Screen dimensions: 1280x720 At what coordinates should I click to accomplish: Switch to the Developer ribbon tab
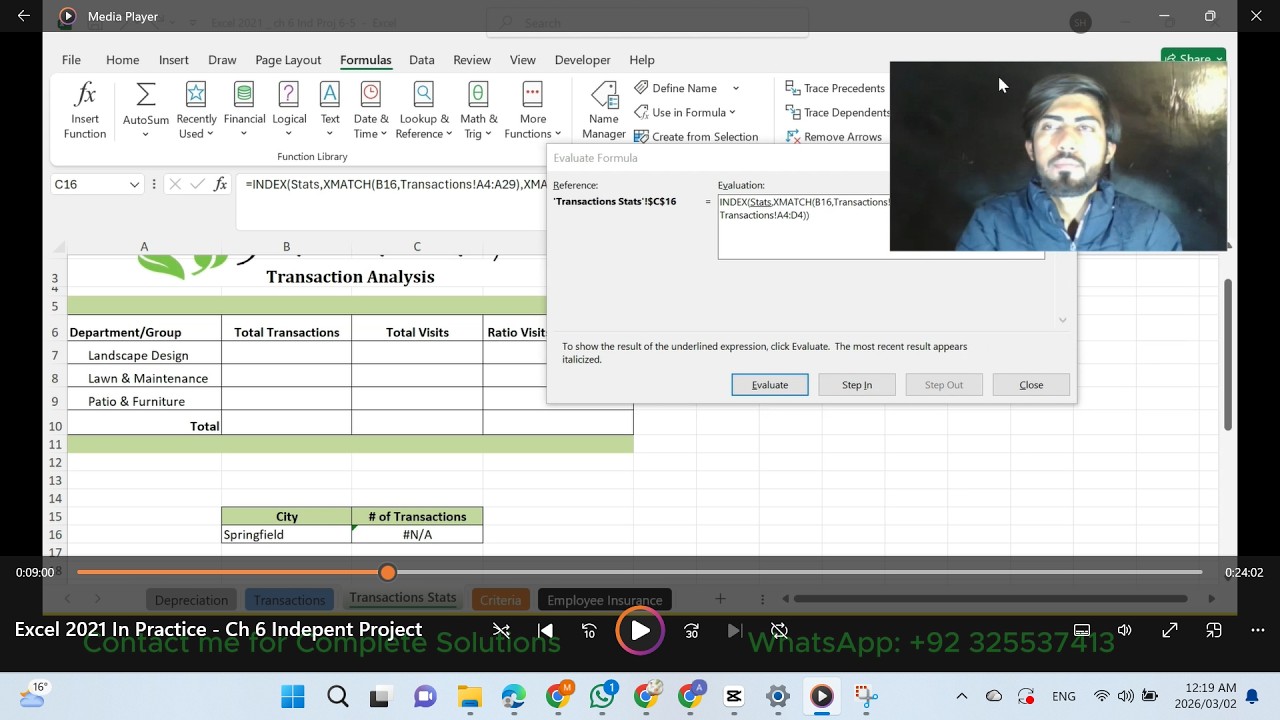click(x=582, y=60)
